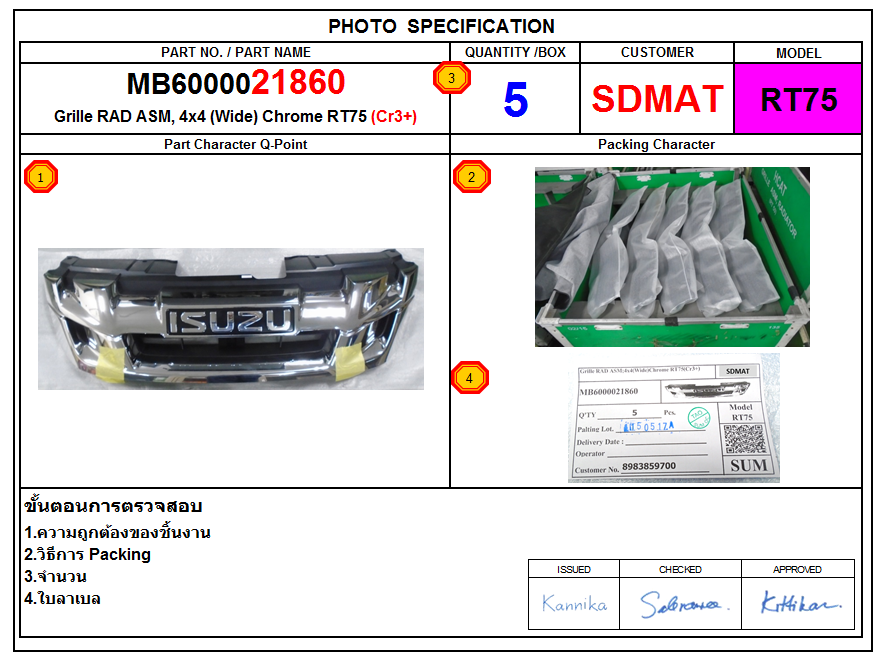Image resolution: width=887 pixels, height=665 pixels.
Task: Click the ISUZU emblem on the grille
Action: pos(231,321)
